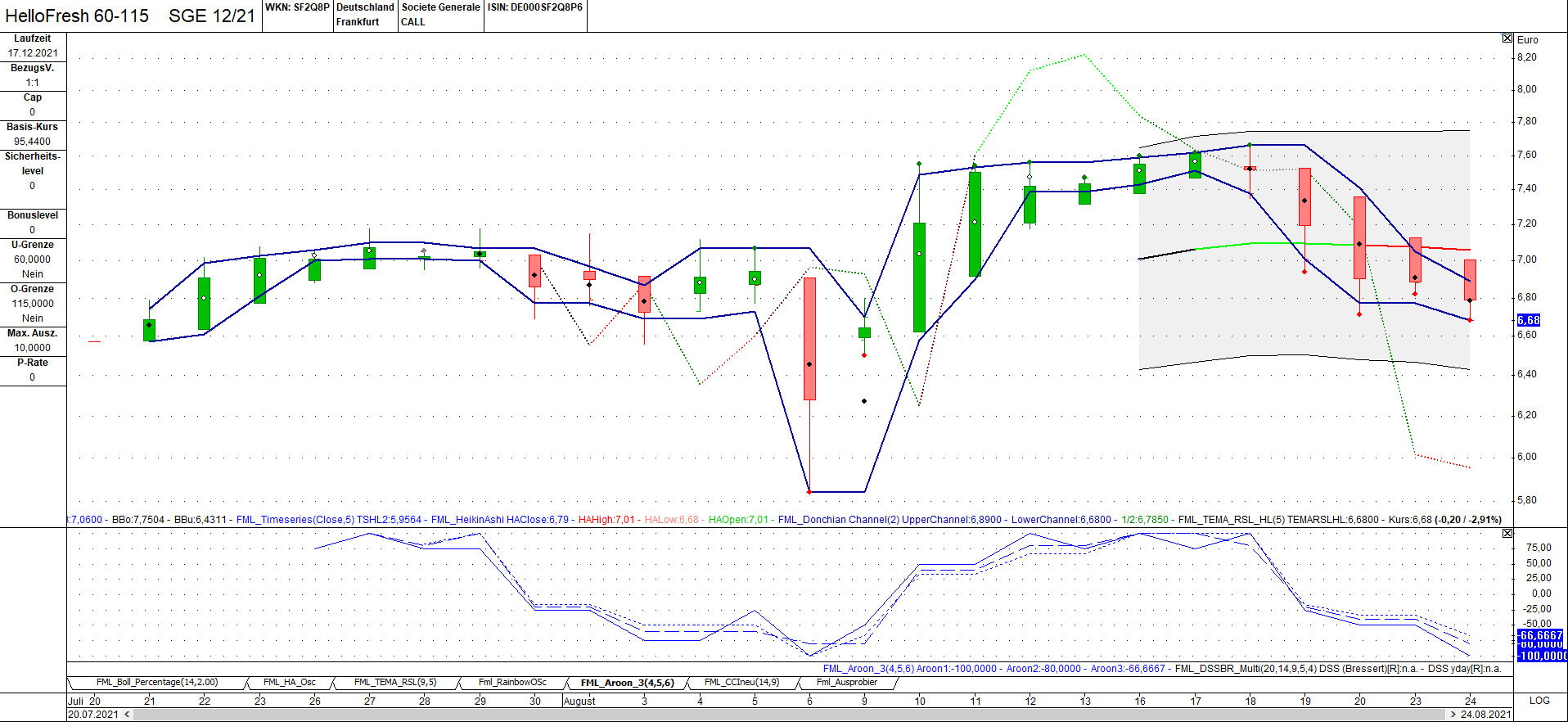Close the main price chart panel
Viewport: 1568px width, 722px height.
pos(1507,38)
